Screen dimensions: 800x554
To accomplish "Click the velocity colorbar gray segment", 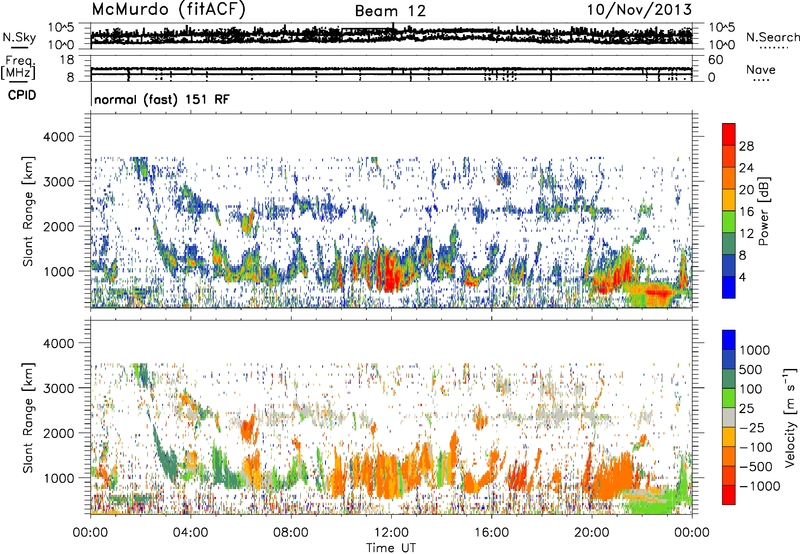I will (729, 417).
